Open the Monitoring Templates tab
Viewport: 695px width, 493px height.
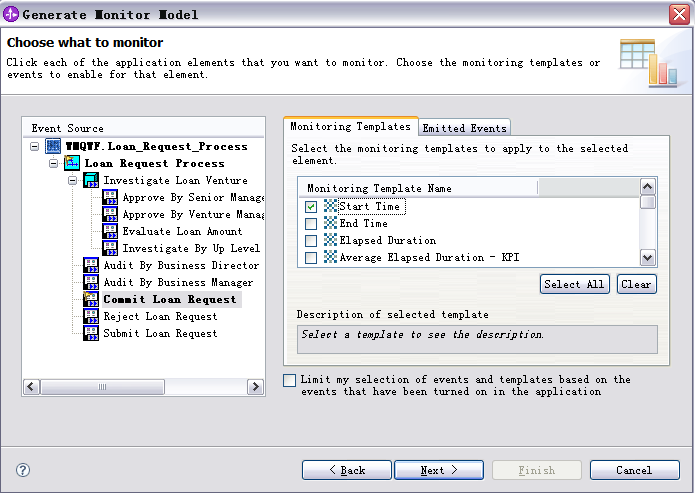[x=350, y=126]
